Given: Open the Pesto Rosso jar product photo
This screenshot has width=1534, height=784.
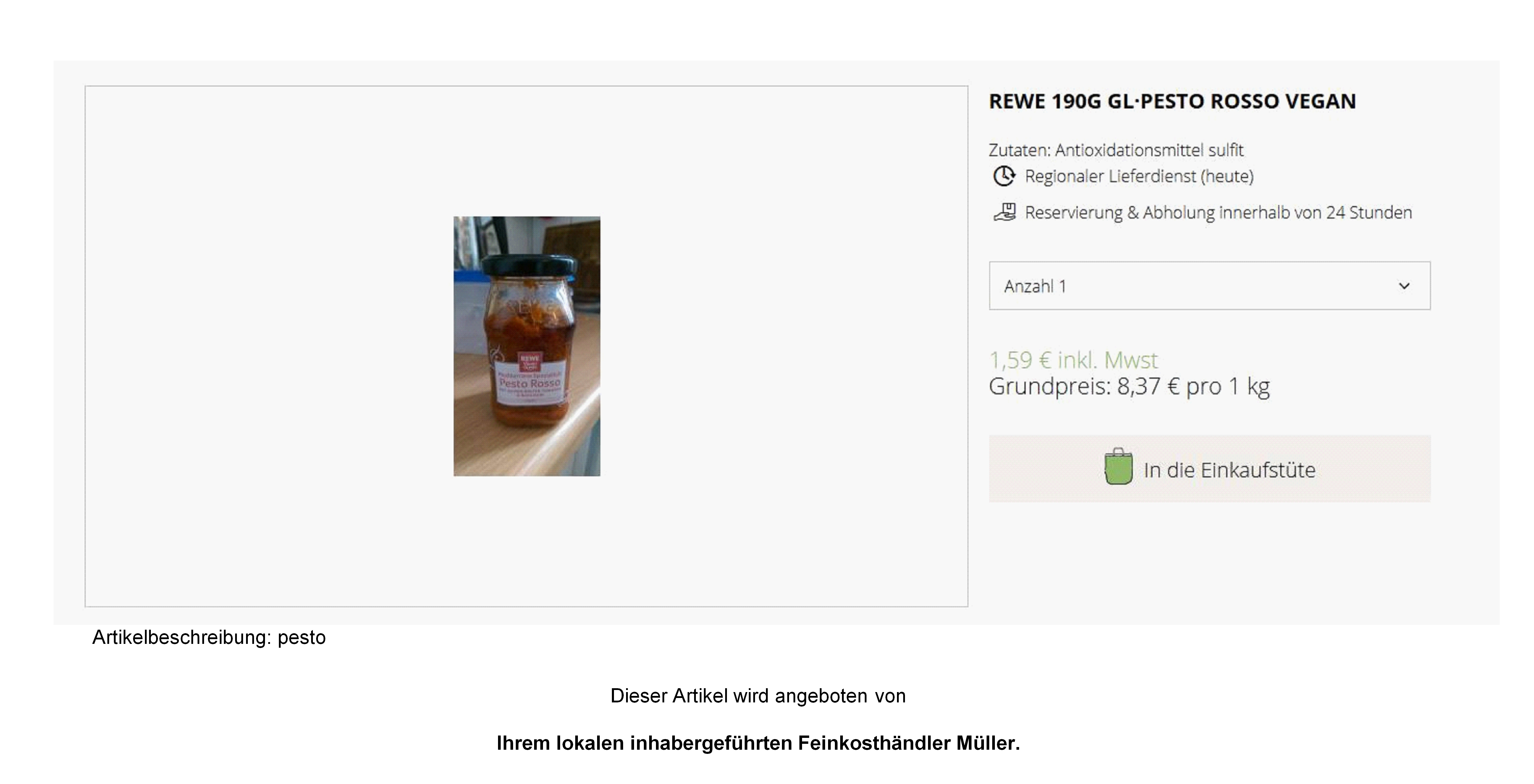Looking at the screenshot, I should pyautogui.click(x=527, y=346).
